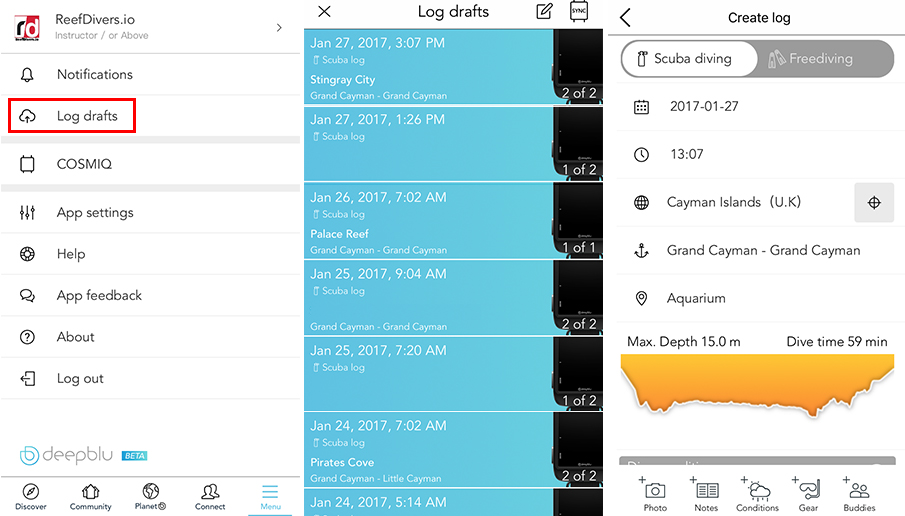This screenshot has height=516, width=905.
Task: Edit time field 13:07
Action: click(x=686, y=154)
